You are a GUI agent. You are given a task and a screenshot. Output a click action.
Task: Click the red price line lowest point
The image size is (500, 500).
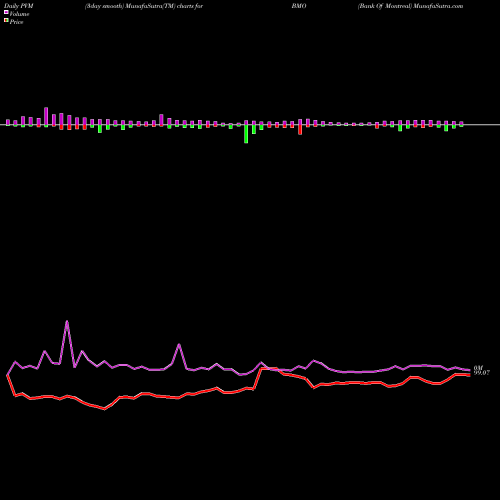(104, 409)
